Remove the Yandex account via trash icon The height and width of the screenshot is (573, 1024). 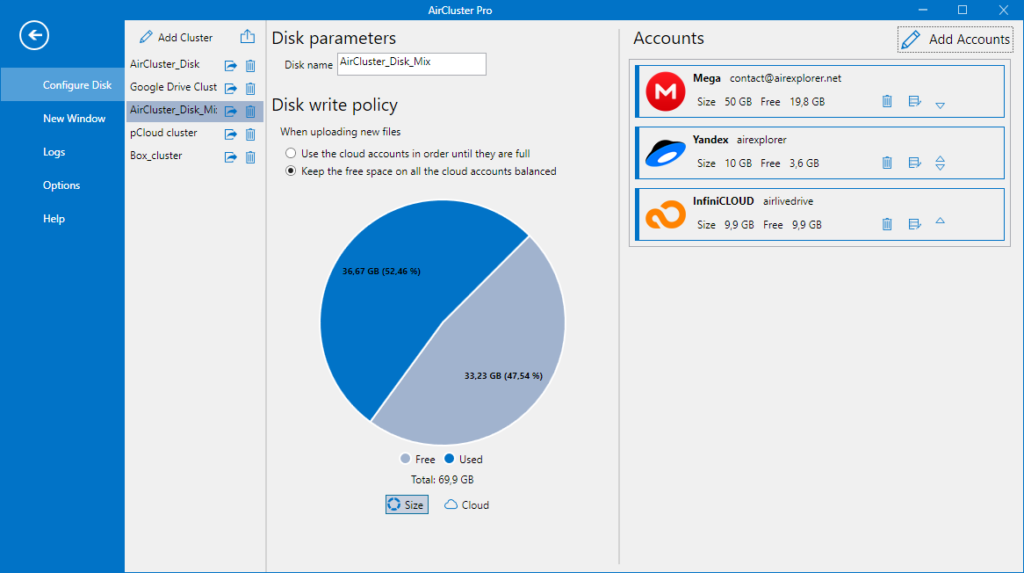[887, 163]
